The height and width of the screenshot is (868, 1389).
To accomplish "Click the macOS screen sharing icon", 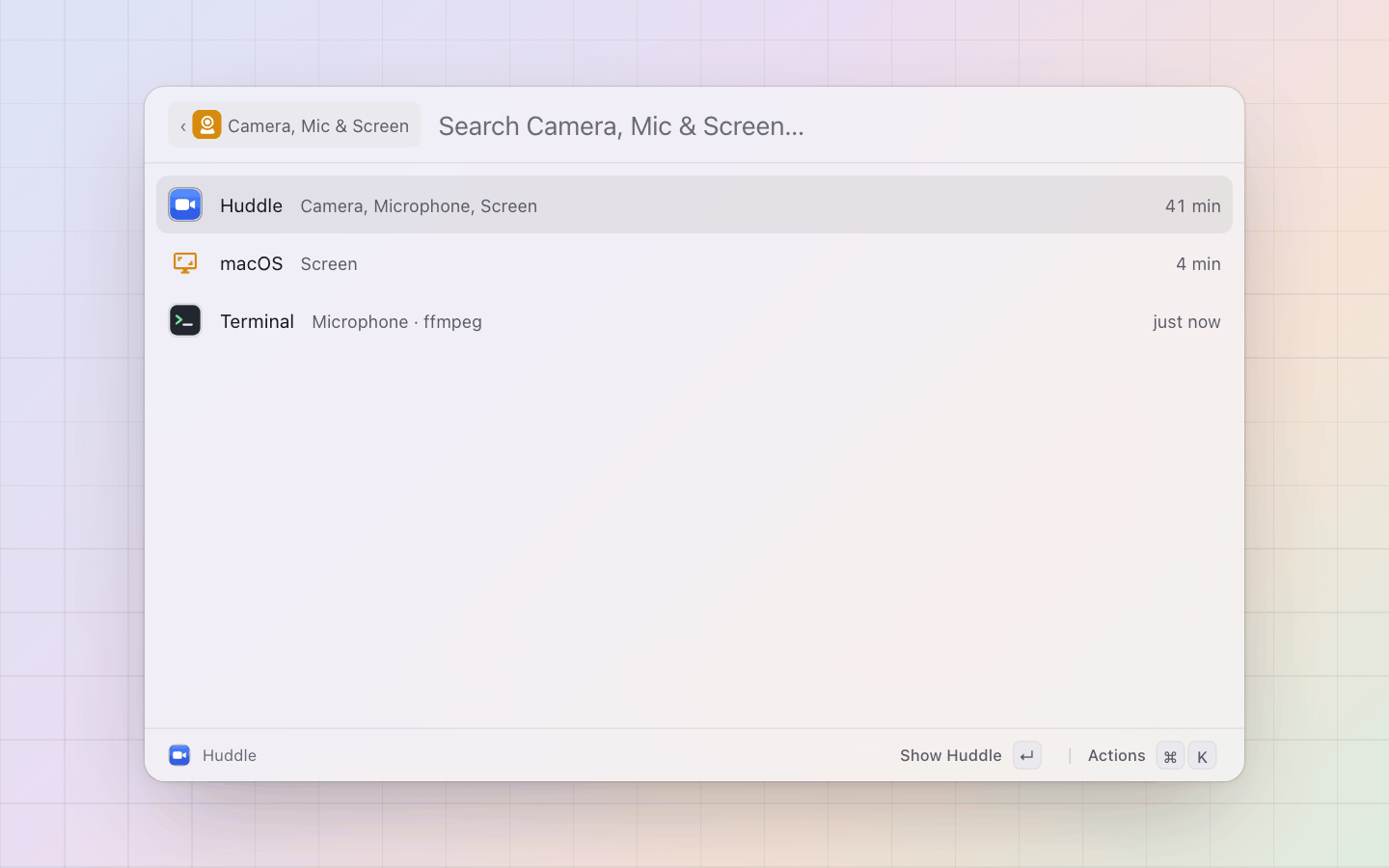I will (x=185, y=262).
